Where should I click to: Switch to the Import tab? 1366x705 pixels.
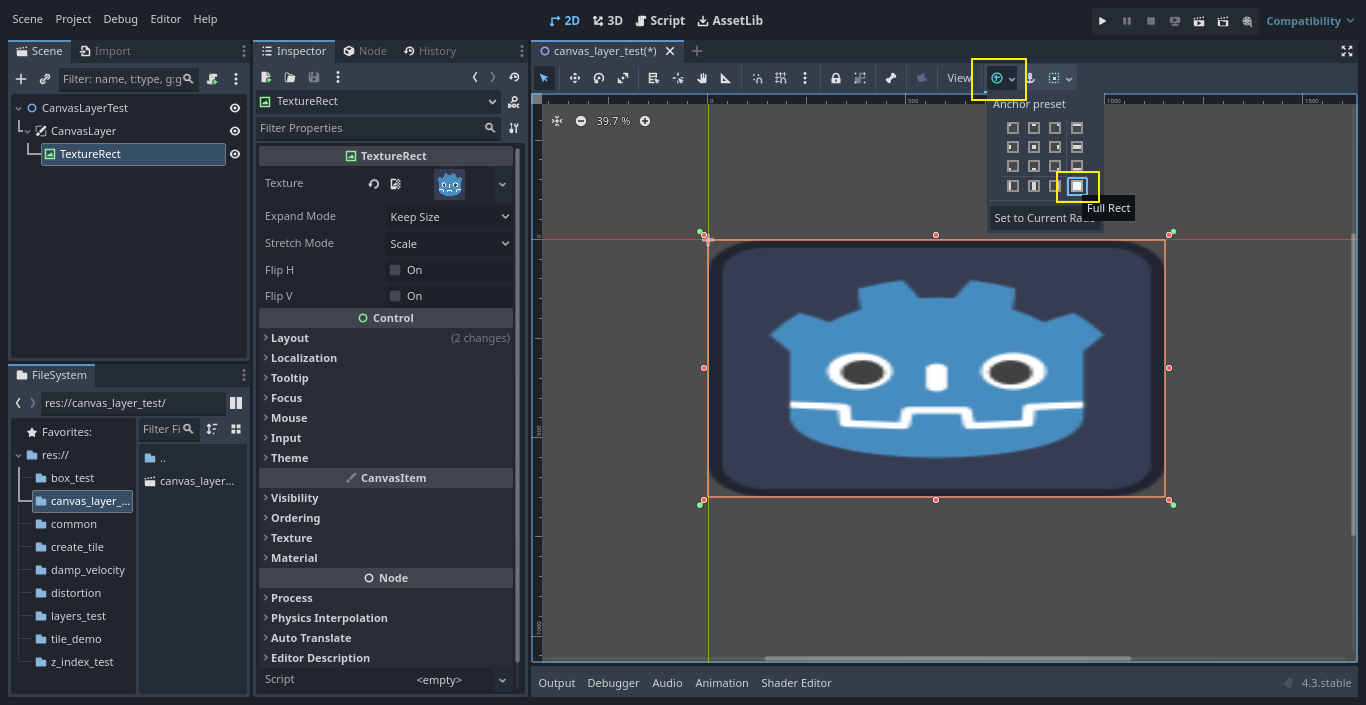click(x=105, y=51)
